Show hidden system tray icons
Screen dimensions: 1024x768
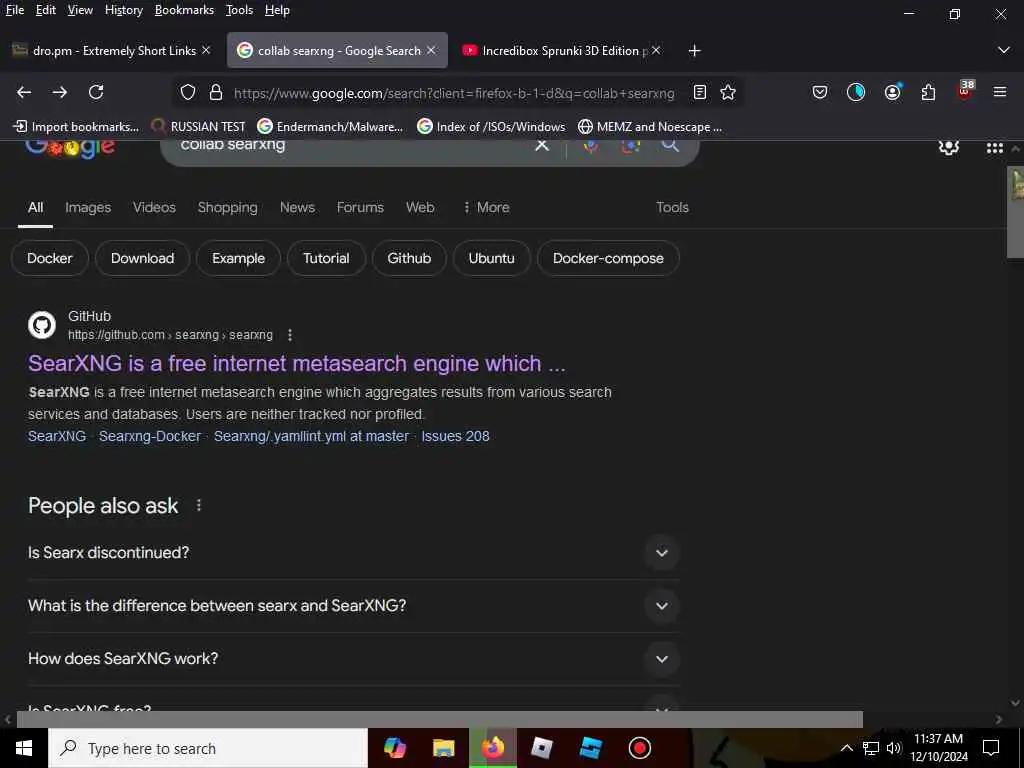click(846, 748)
